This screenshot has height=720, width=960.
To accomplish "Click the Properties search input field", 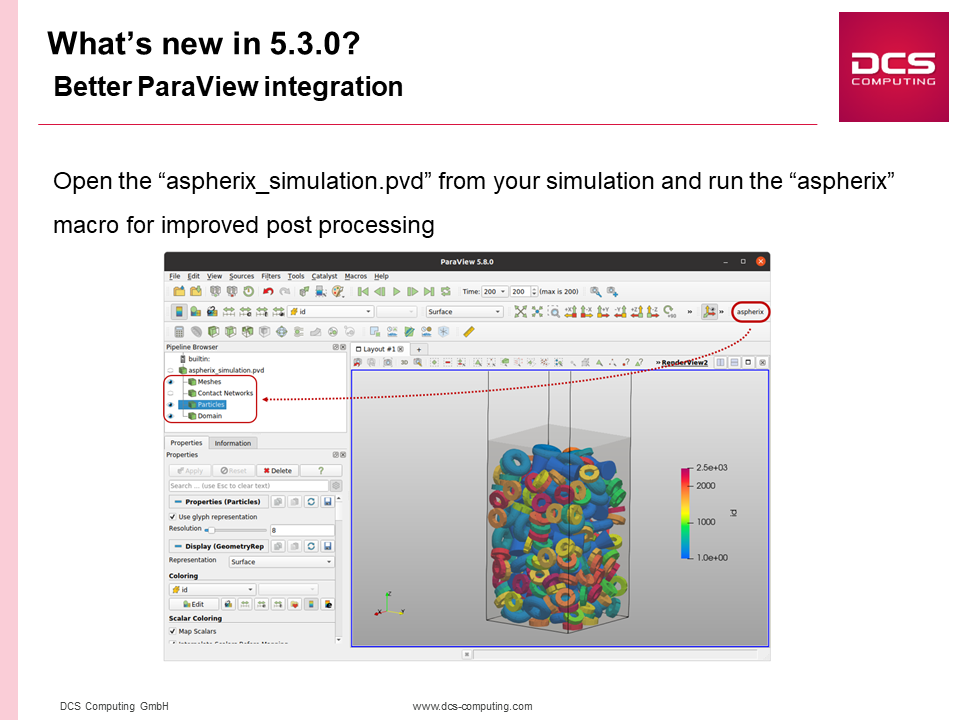I will coord(249,486).
